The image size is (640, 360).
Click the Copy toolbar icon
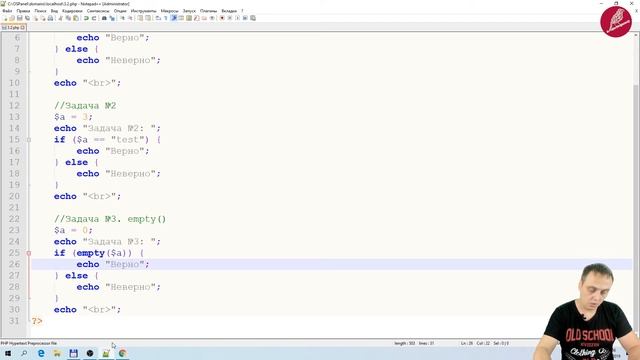click(x=68, y=18)
